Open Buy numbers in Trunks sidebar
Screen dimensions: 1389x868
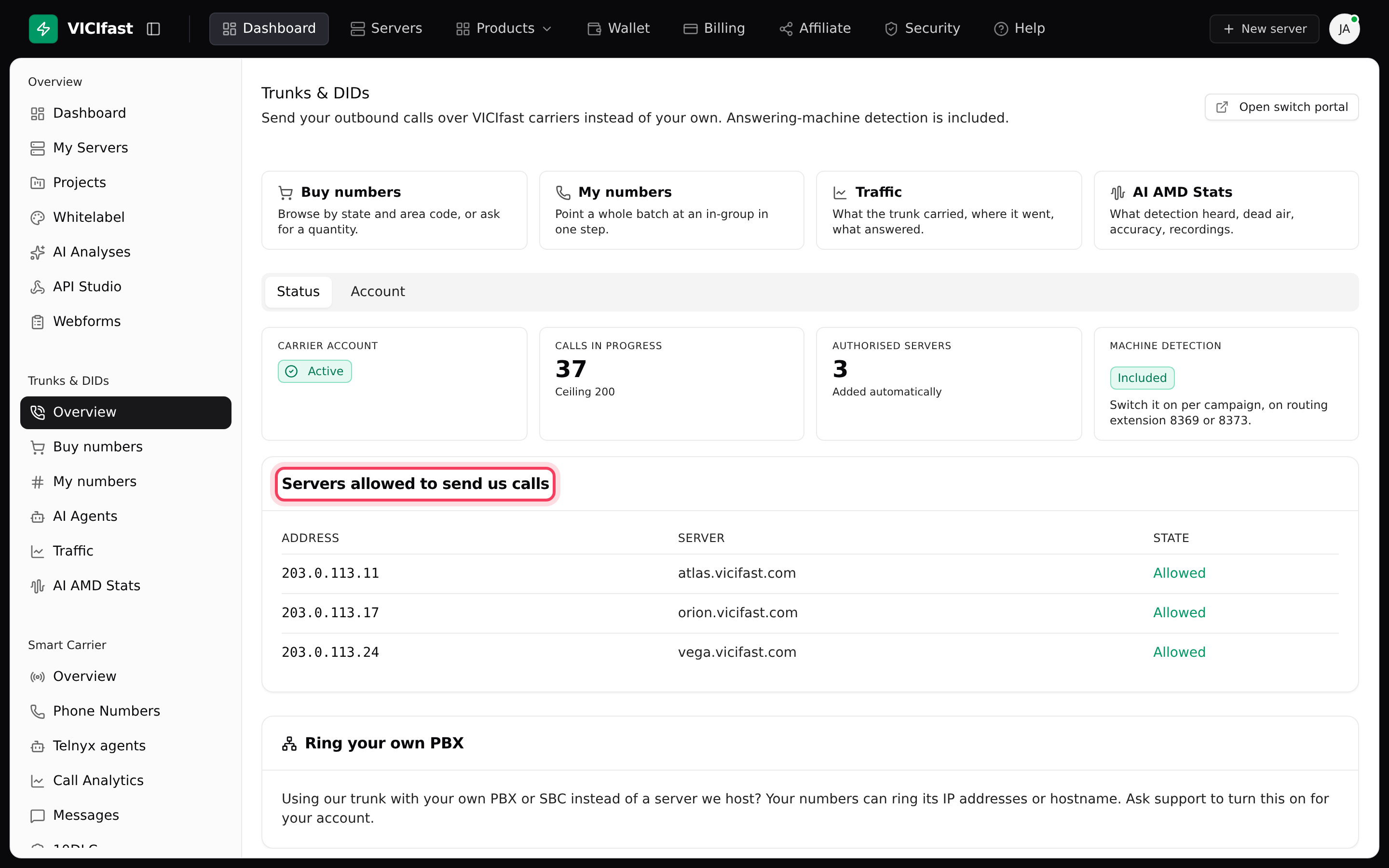(126, 447)
